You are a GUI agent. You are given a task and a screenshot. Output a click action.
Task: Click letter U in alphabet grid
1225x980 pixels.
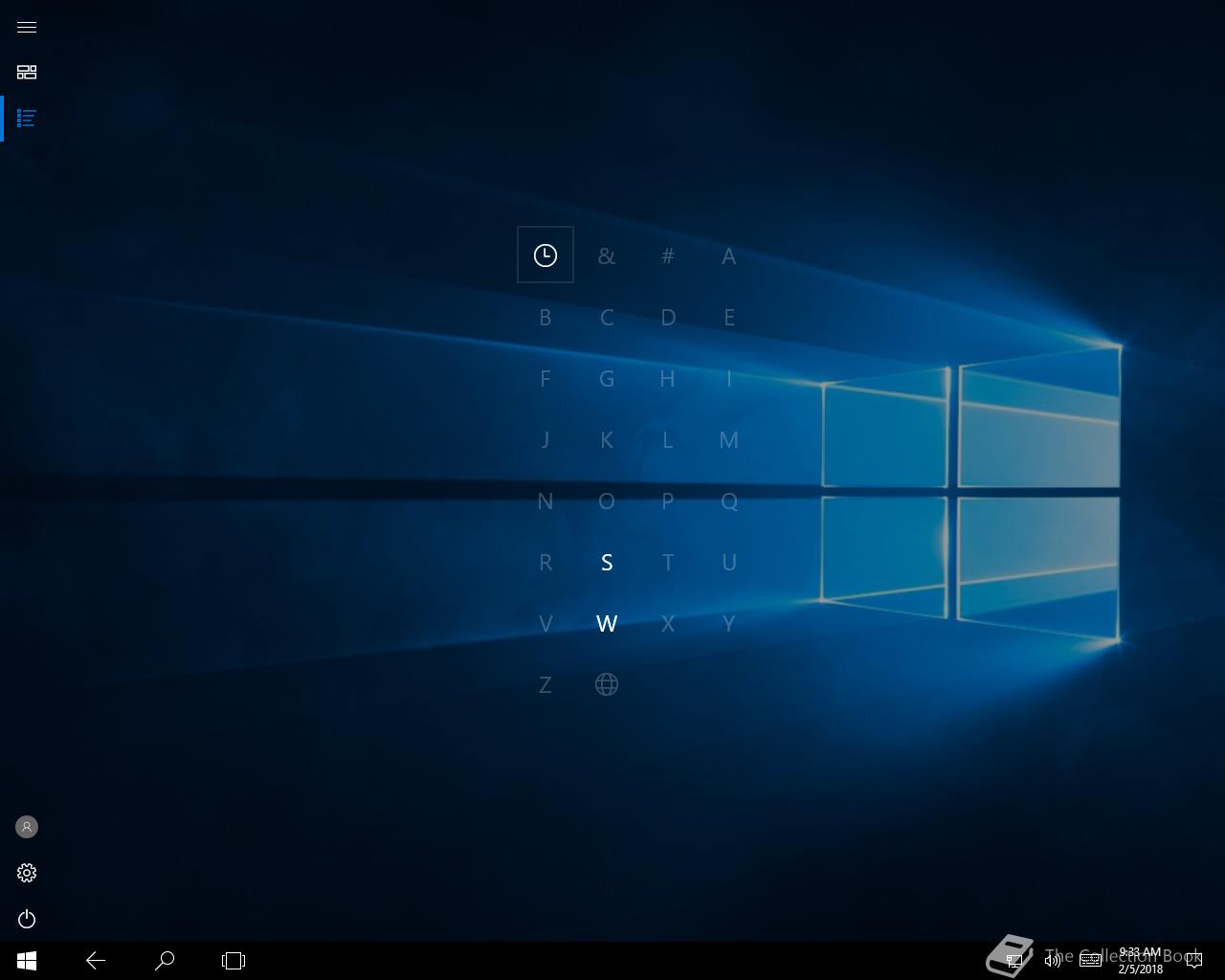click(x=729, y=563)
